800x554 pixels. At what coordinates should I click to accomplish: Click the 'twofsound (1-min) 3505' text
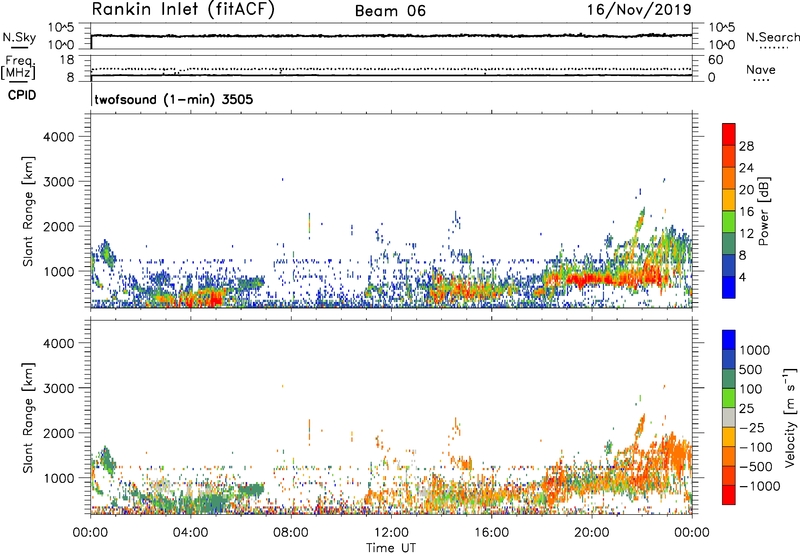174,99
